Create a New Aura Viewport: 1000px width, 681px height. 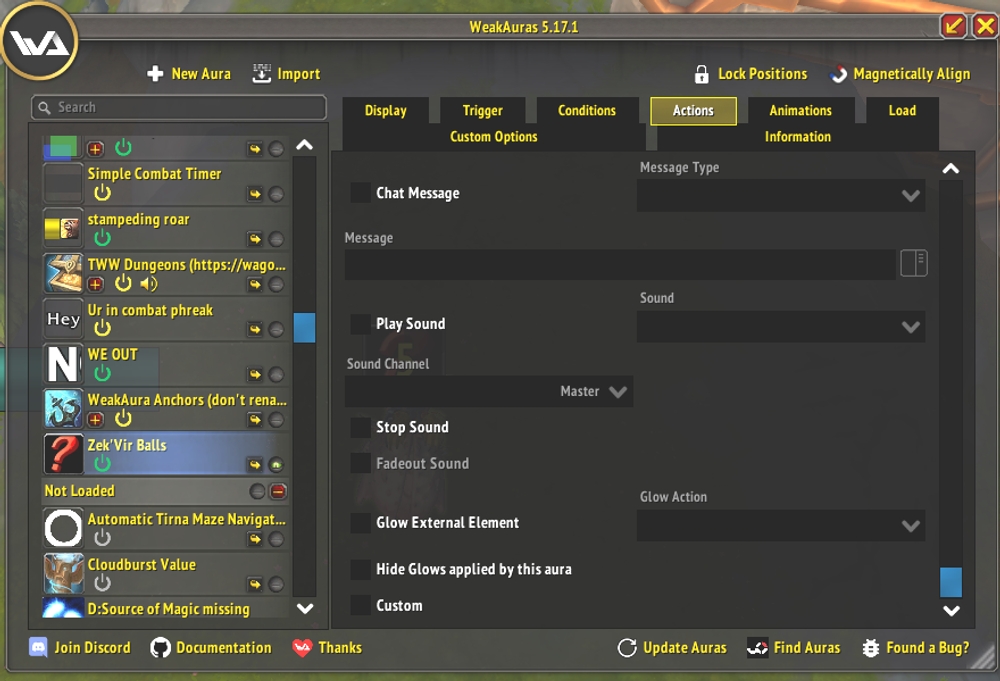point(189,74)
